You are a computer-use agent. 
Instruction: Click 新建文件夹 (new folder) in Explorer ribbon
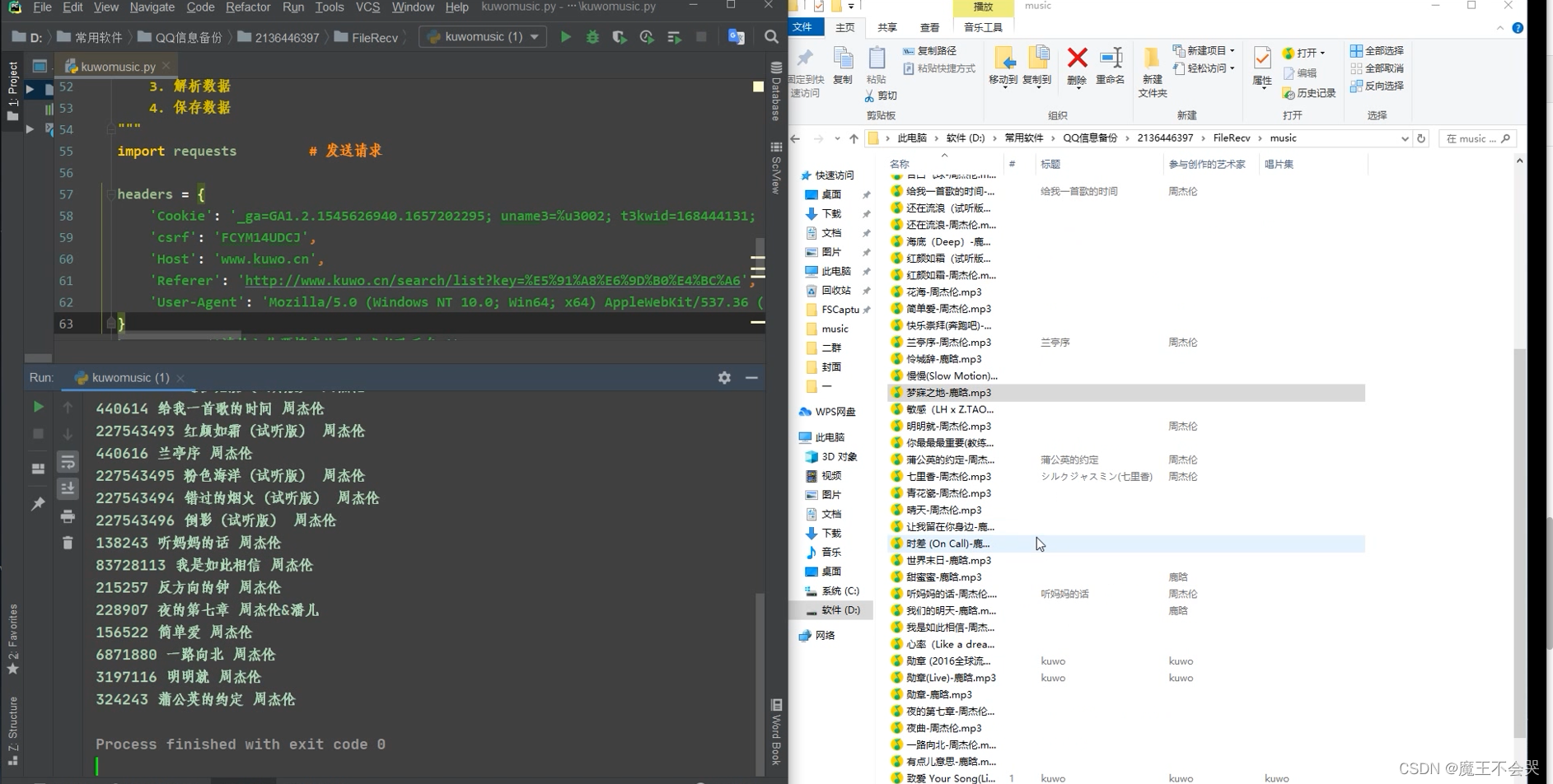(x=1152, y=72)
